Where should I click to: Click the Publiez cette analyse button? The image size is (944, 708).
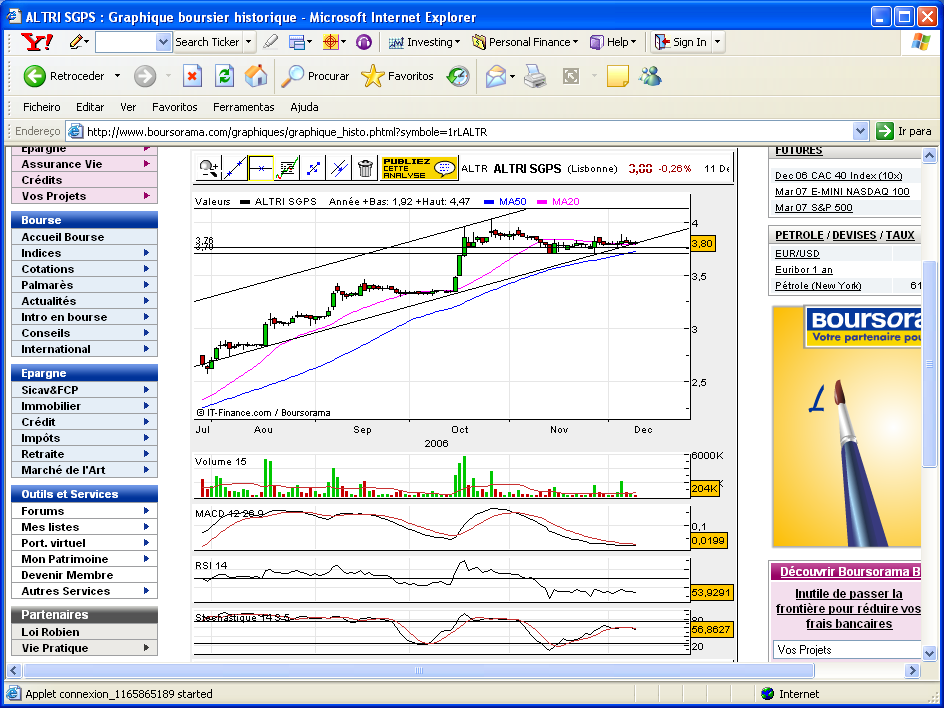point(419,168)
